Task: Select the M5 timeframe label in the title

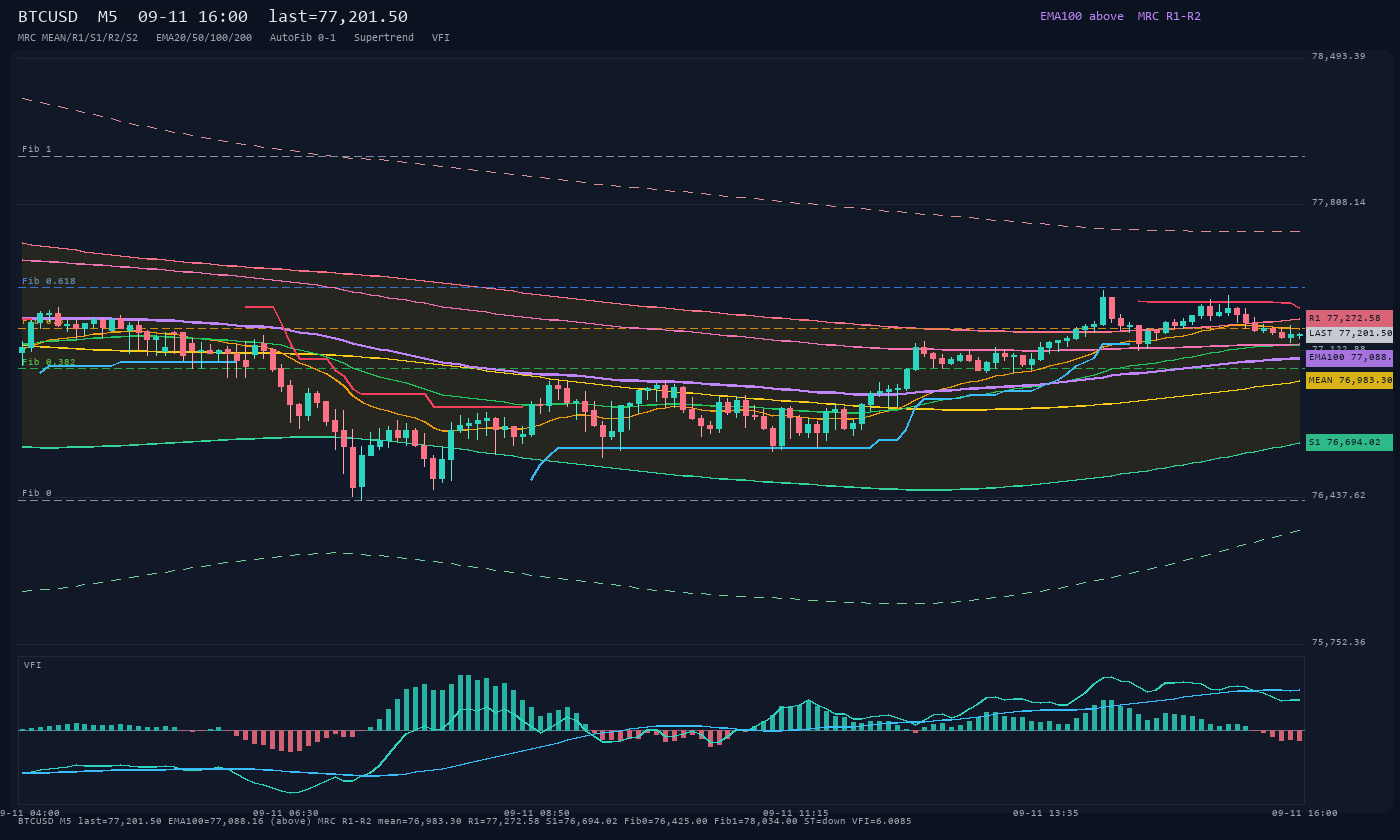Action: [108, 16]
